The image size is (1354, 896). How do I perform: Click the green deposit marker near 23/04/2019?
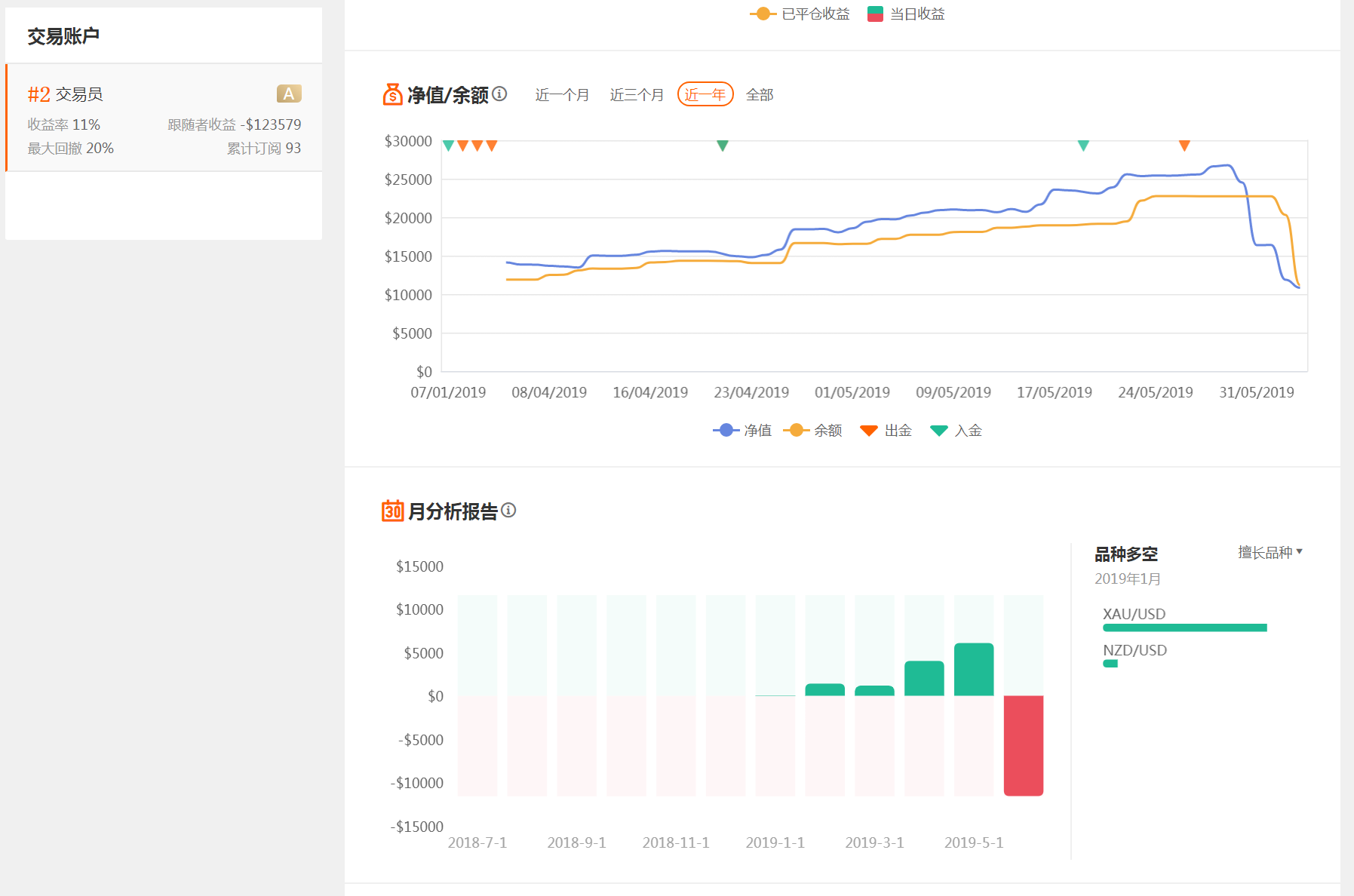click(722, 146)
